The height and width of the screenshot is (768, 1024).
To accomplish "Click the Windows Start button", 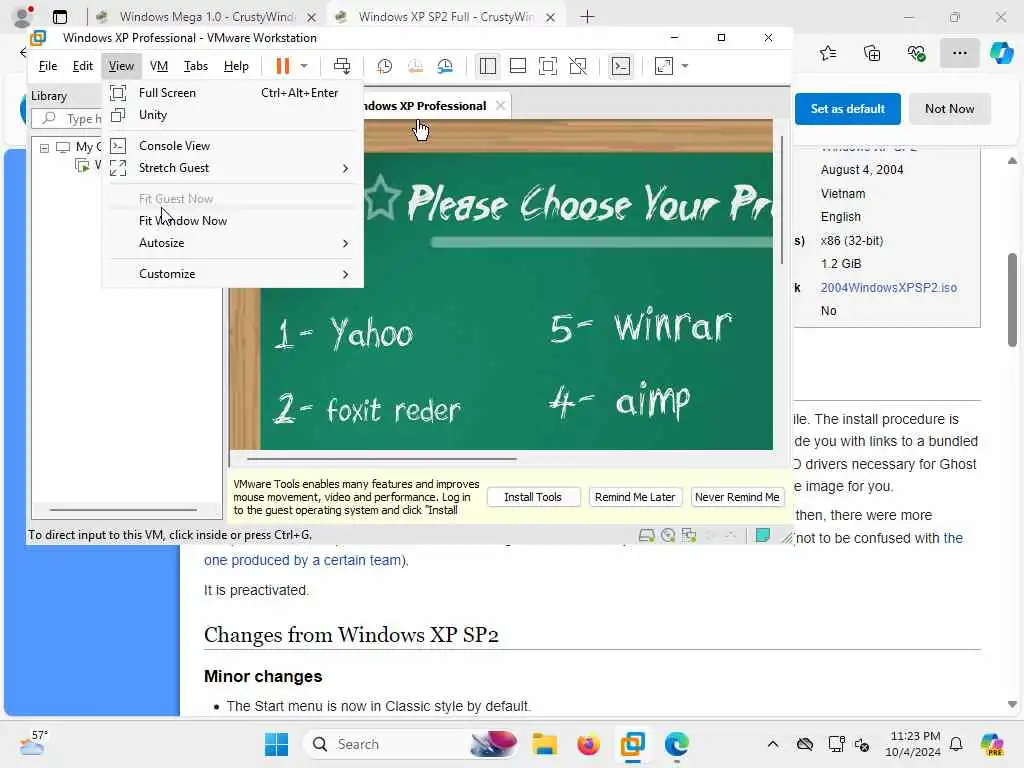I will 276,744.
